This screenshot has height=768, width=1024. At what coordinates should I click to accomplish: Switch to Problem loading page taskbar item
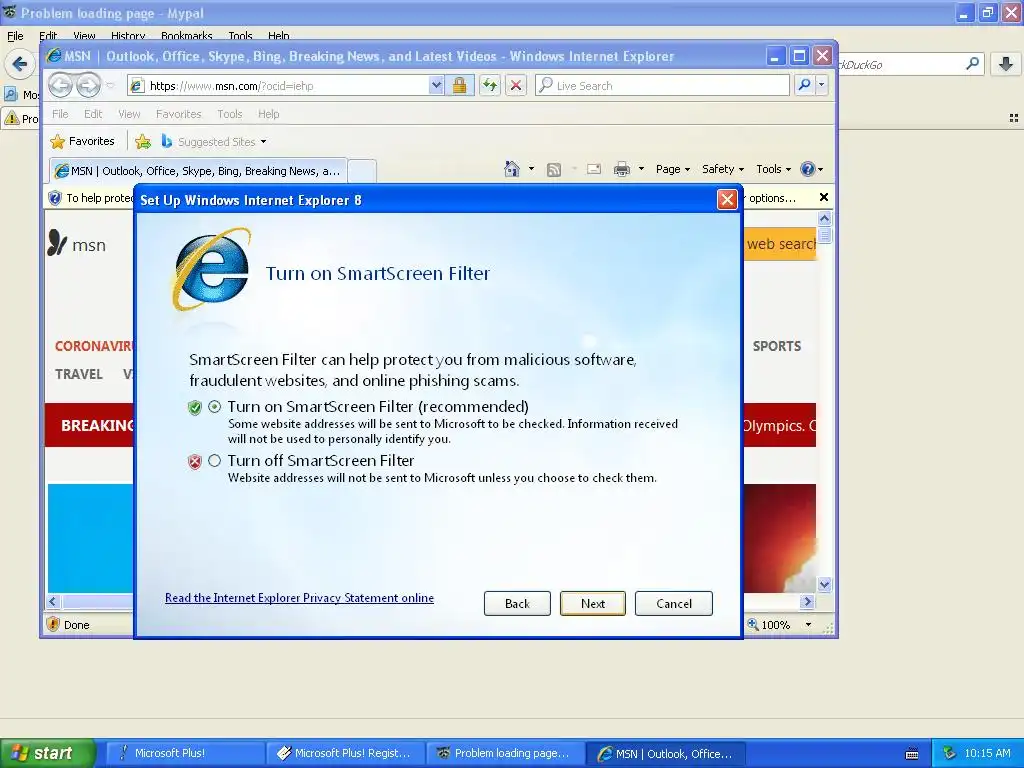click(505, 753)
